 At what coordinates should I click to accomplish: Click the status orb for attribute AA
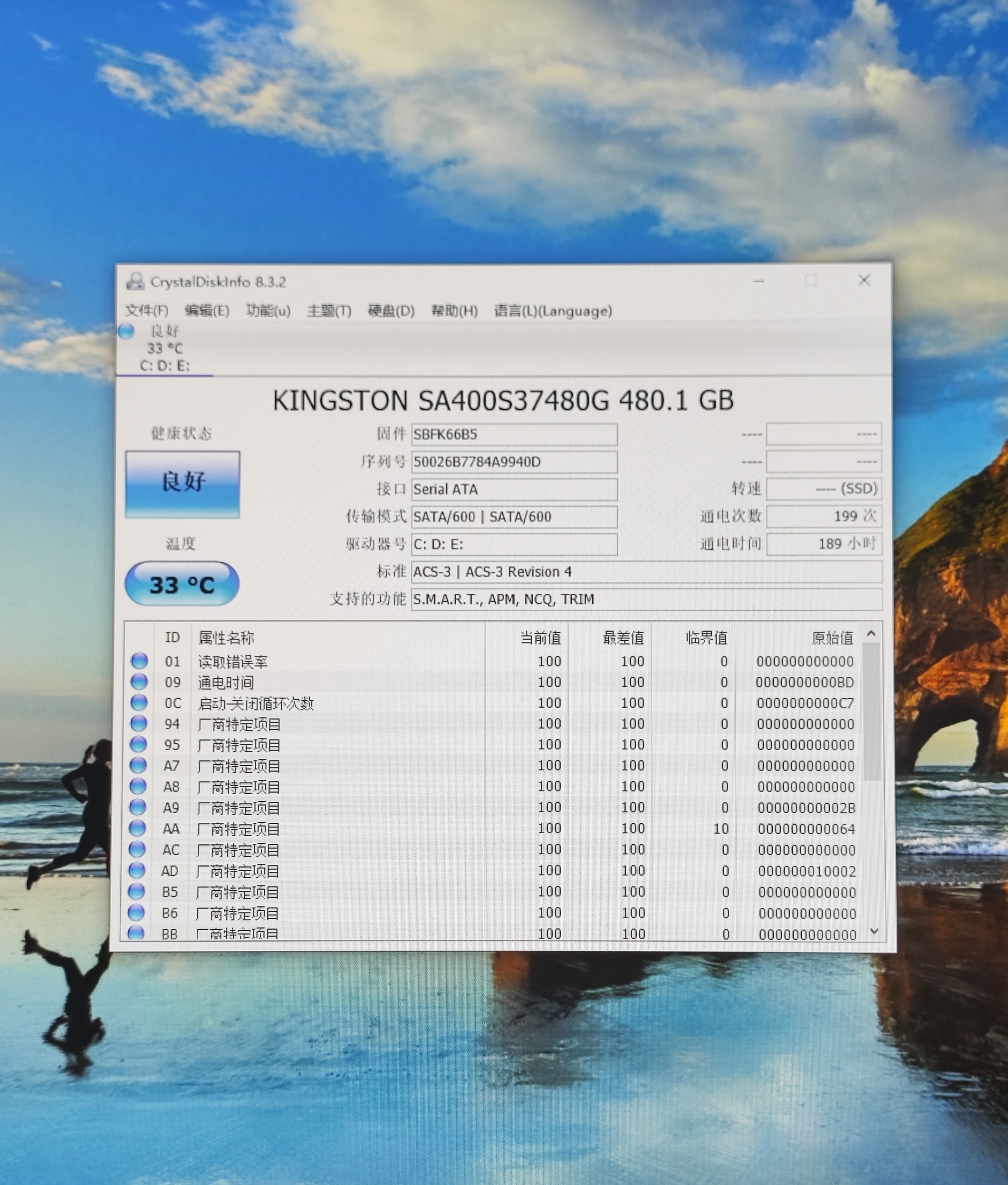tap(138, 828)
